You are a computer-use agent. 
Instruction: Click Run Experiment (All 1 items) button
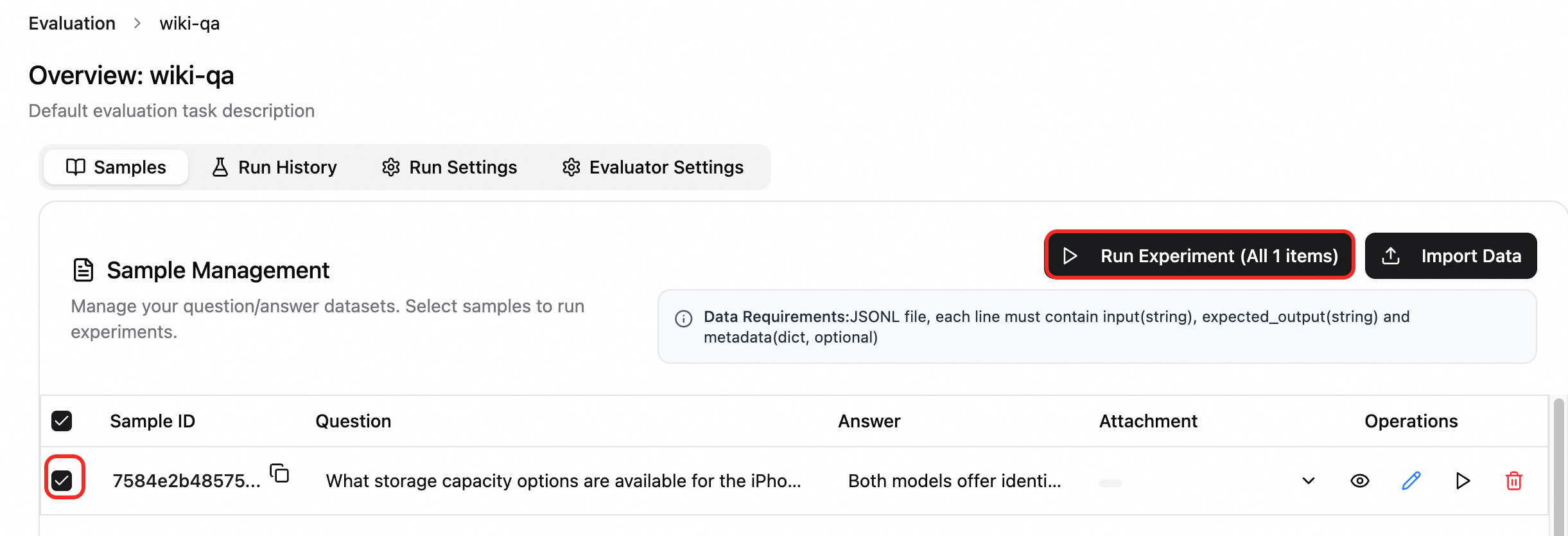point(1199,256)
